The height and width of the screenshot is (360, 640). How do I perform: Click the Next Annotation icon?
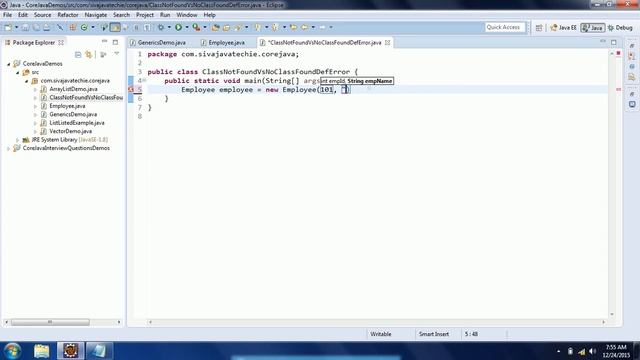pos(257,27)
